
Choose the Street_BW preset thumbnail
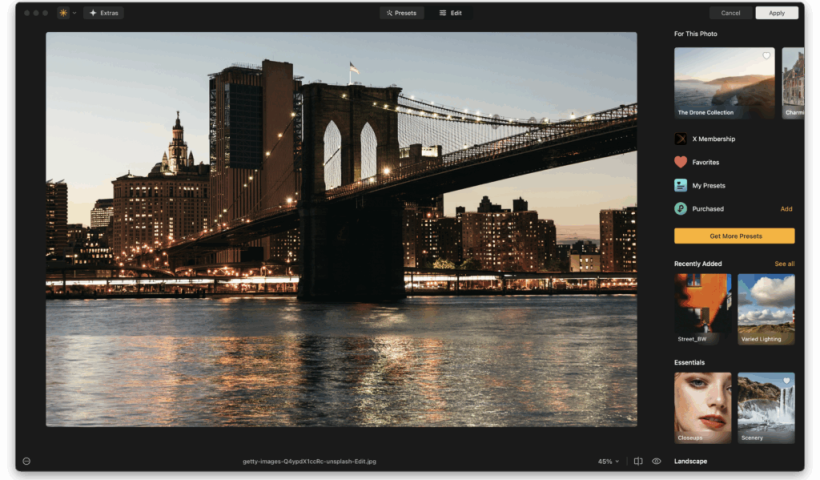click(702, 309)
